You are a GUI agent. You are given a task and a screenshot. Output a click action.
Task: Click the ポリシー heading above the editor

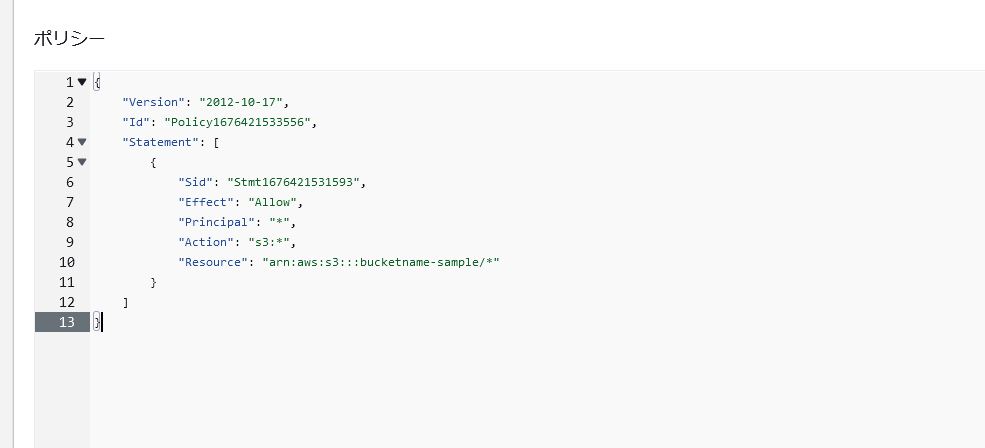68,38
